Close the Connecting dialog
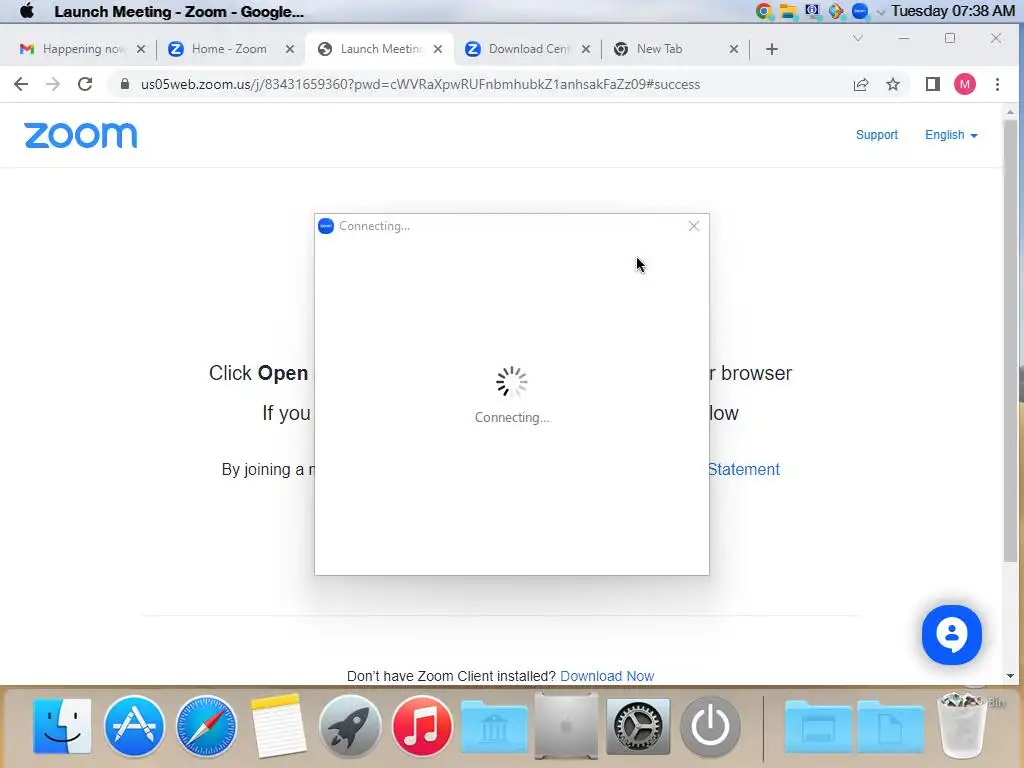The width and height of the screenshot is (1024, 768). point(694,226)
